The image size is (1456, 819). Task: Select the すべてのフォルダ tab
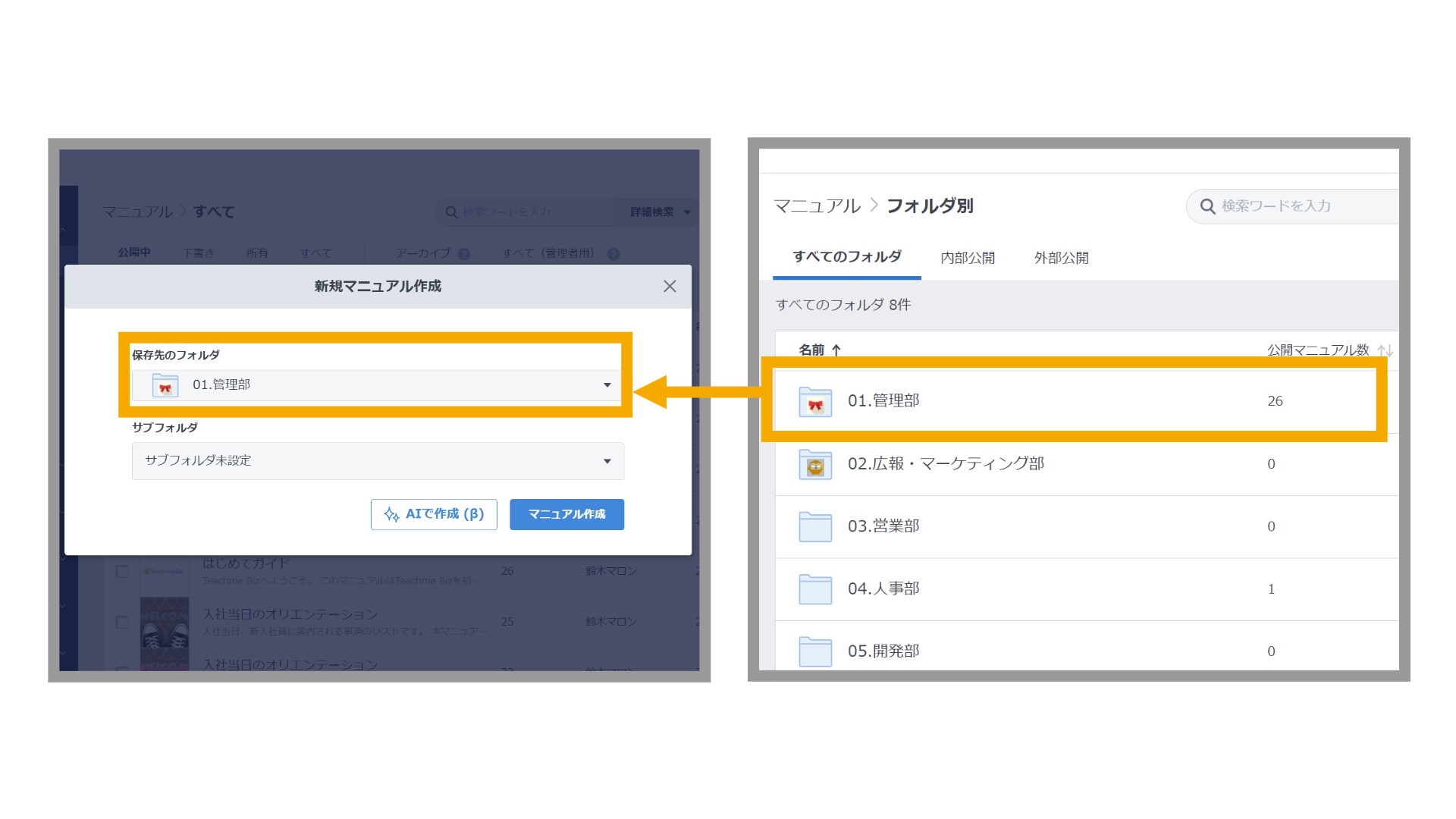point(847,257)
